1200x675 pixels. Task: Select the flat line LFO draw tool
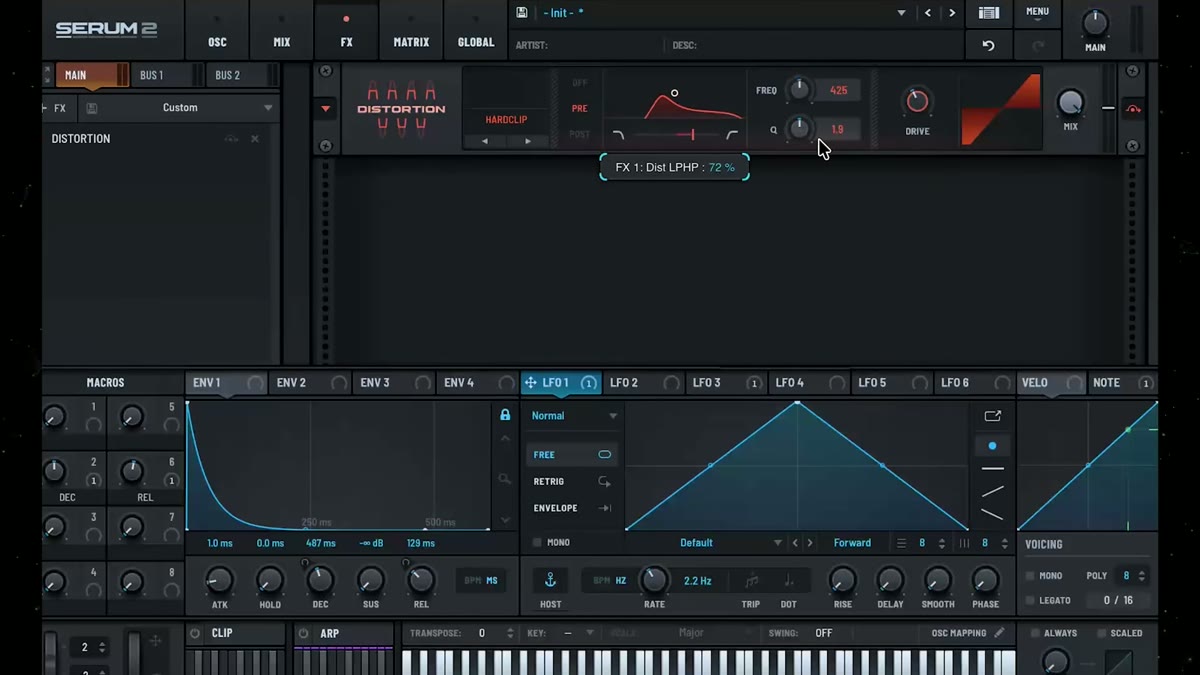point(992,469)
